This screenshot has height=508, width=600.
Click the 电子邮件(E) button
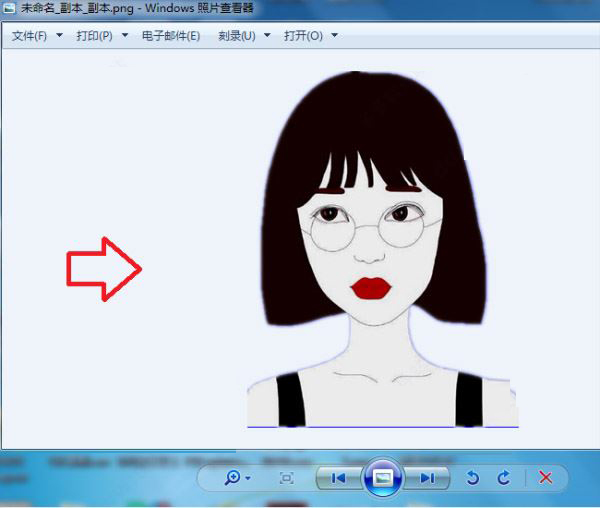pos(171,36)
